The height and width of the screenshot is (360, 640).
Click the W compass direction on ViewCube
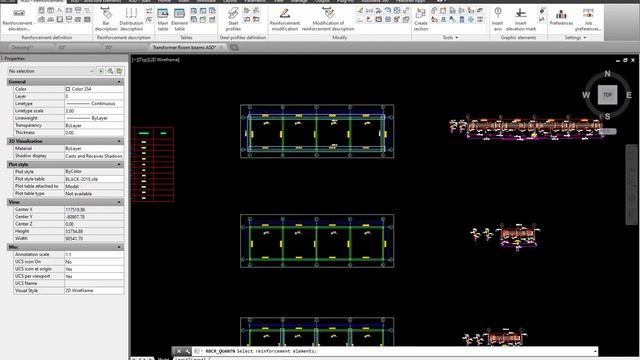(586, 95)
